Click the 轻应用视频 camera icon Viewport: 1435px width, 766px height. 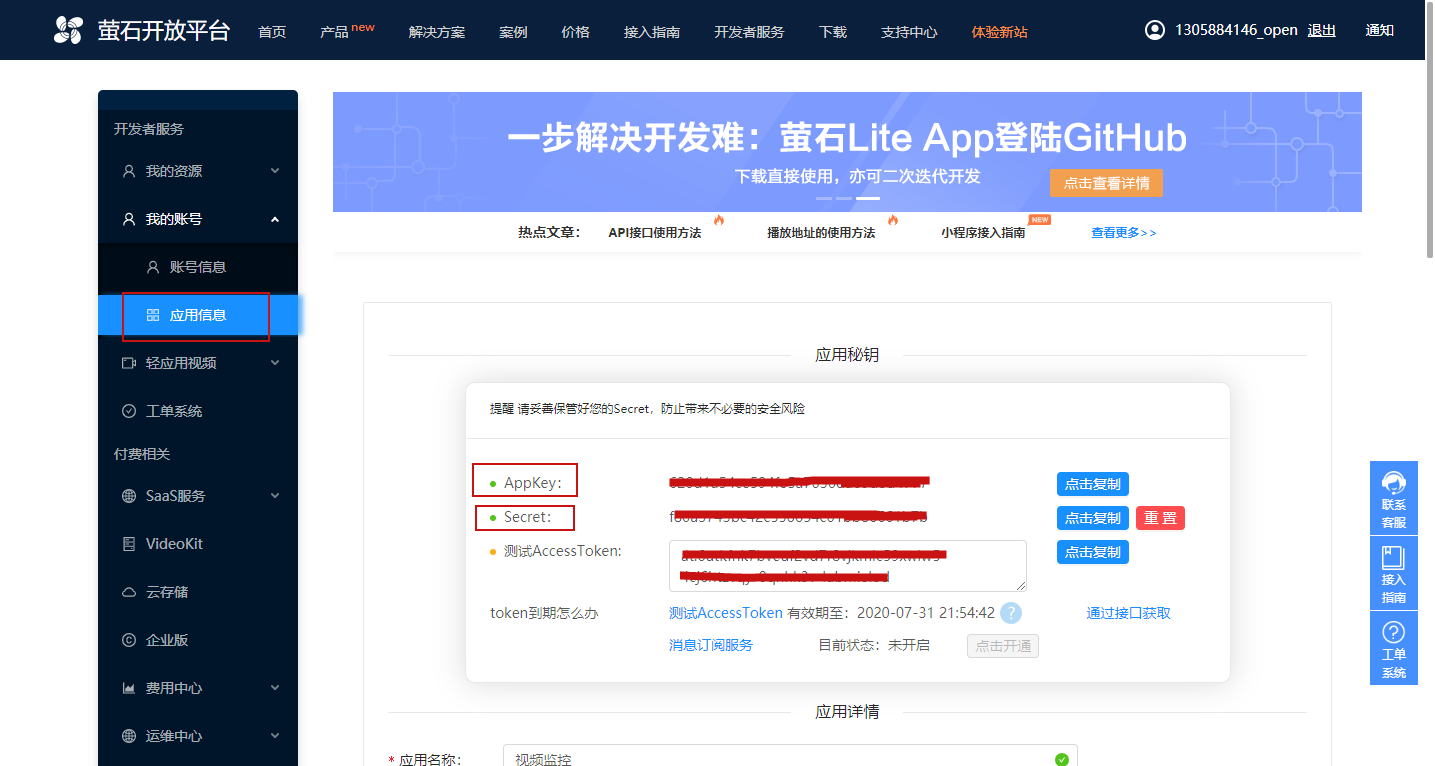pyautogui.click(x=129, y=363)
